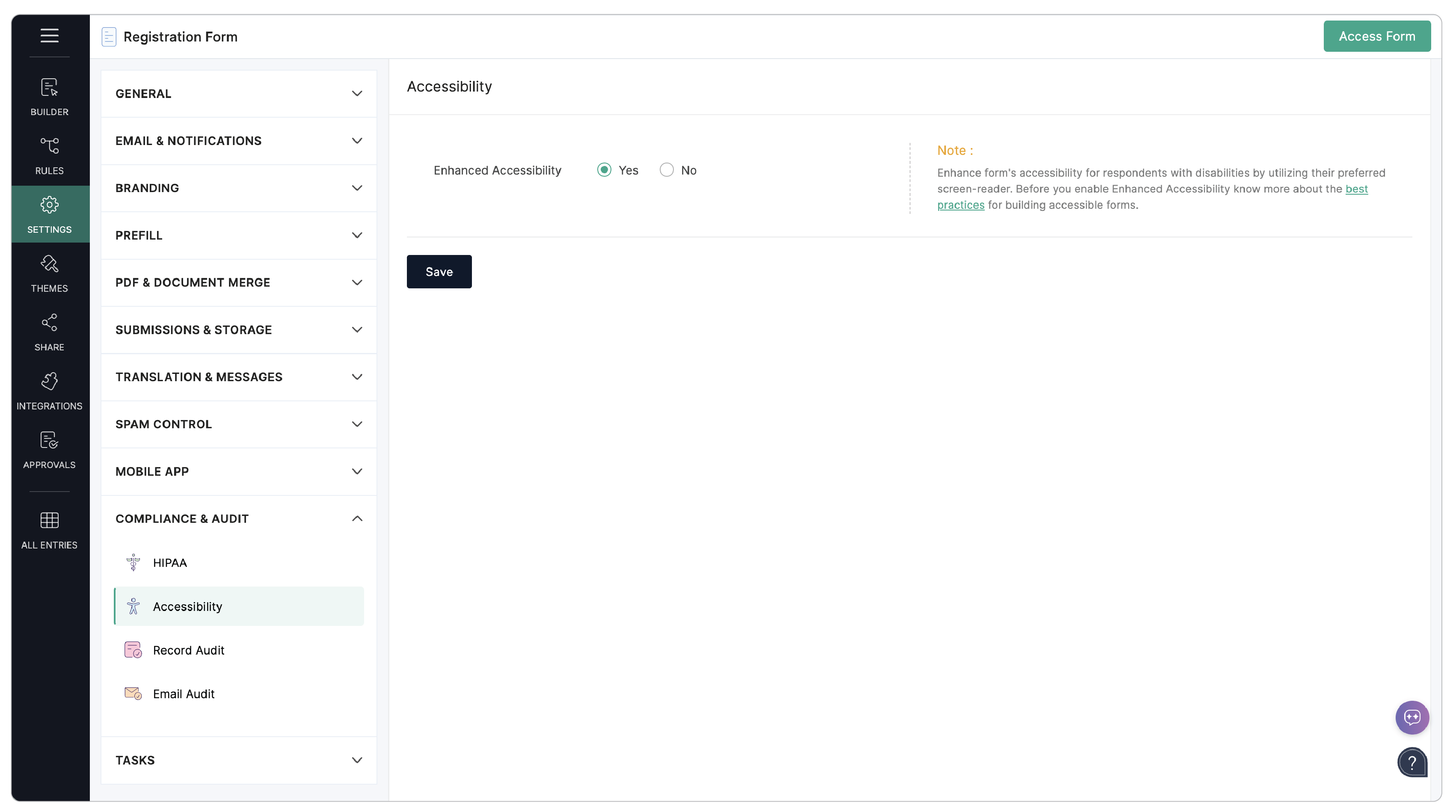Click the Save button

click(439, 272)
